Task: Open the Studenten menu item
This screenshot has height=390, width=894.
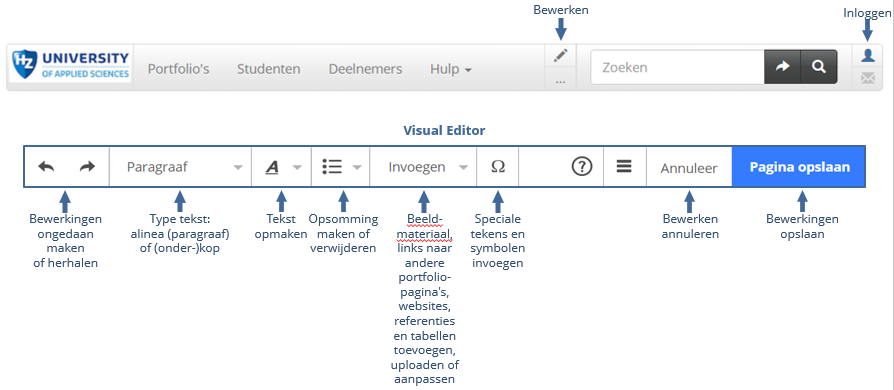Action: pyautogui.click(x=269, y=69)
